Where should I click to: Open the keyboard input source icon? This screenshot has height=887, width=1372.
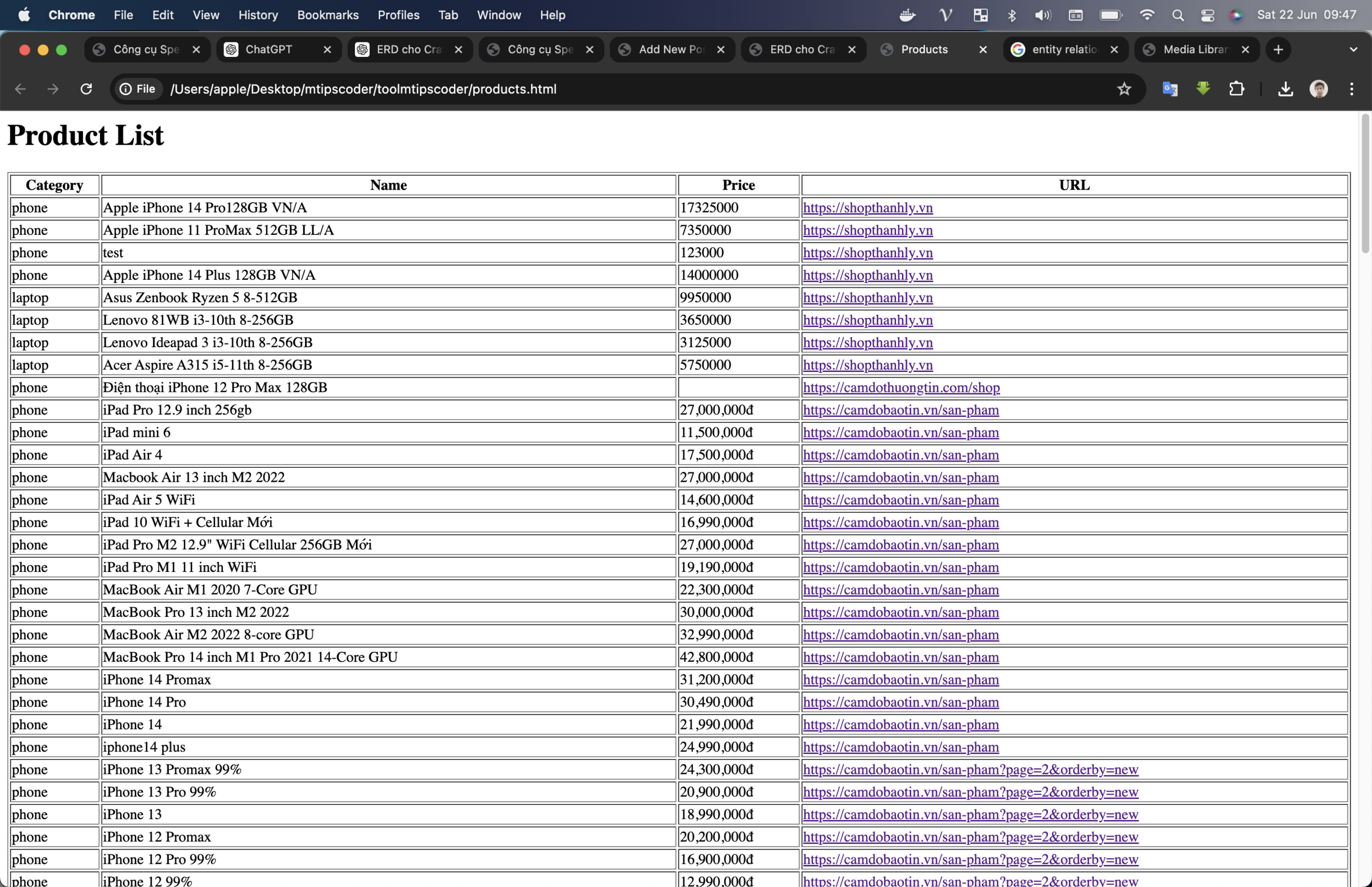coord(1076,15)
